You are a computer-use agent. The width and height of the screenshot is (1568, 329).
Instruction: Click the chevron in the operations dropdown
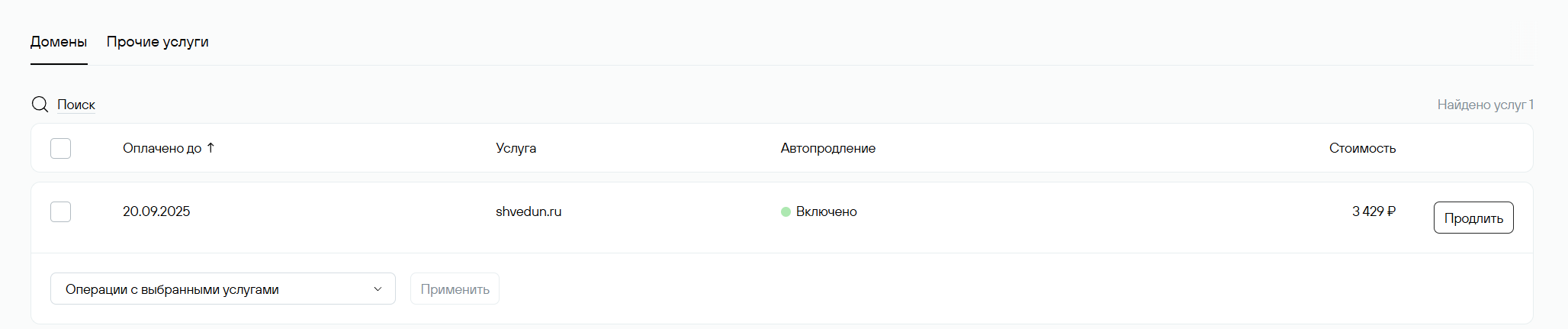pyautogui.click(x=378, y=289)
